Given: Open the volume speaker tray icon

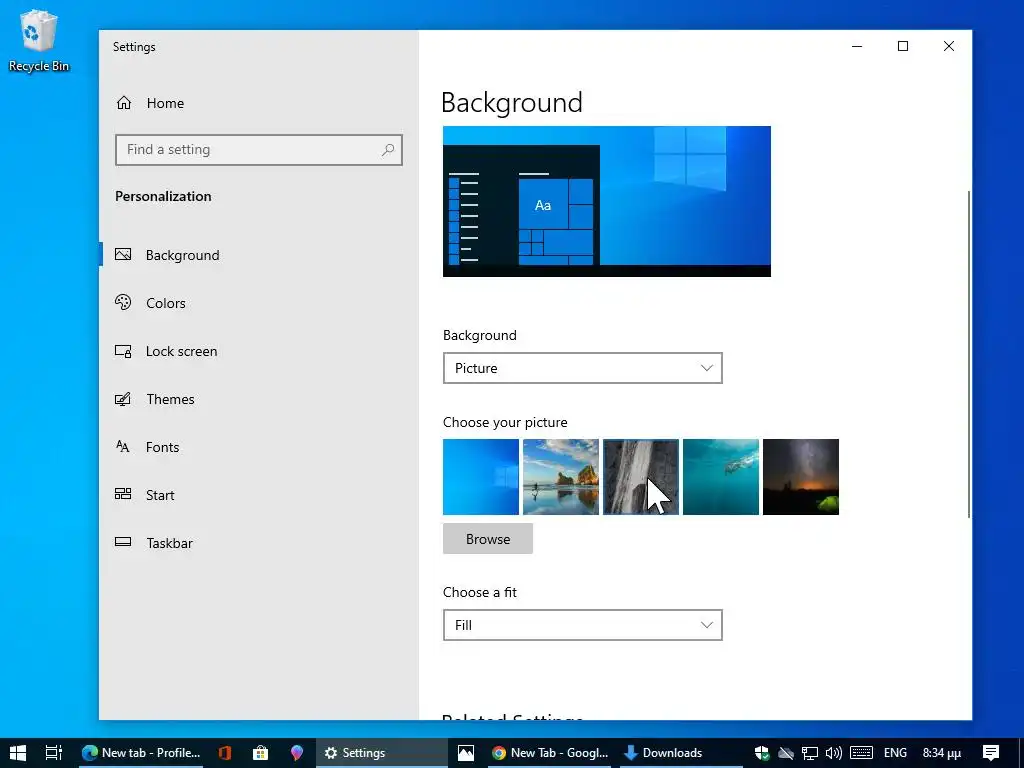Looking at the screenshot, I should tap(834, 753).
